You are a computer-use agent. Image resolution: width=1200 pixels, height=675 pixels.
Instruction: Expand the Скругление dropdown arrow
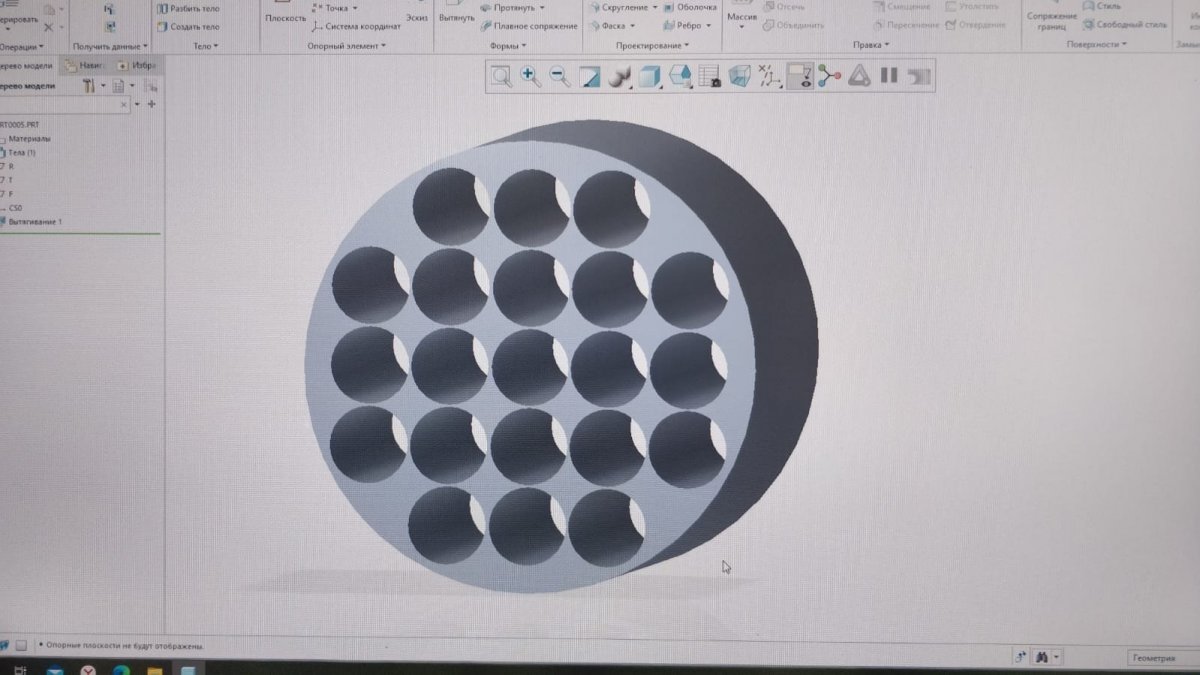(x=655, y=7)
